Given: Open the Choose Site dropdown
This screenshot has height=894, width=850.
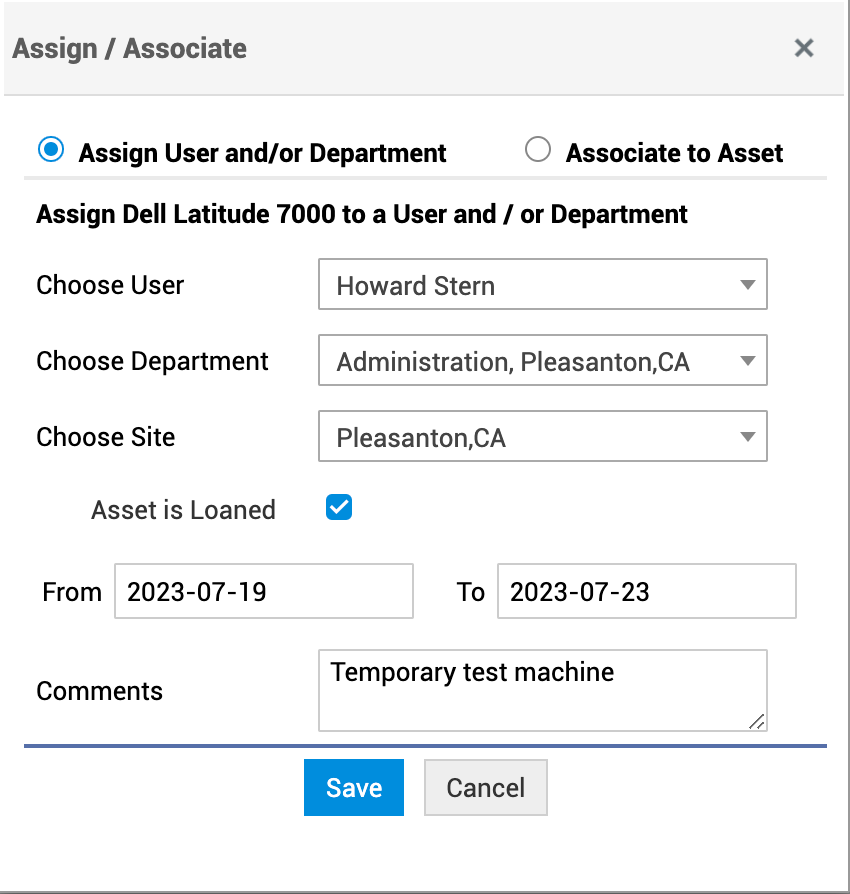Looking at the screenshot, I should (x=542, y=437).
